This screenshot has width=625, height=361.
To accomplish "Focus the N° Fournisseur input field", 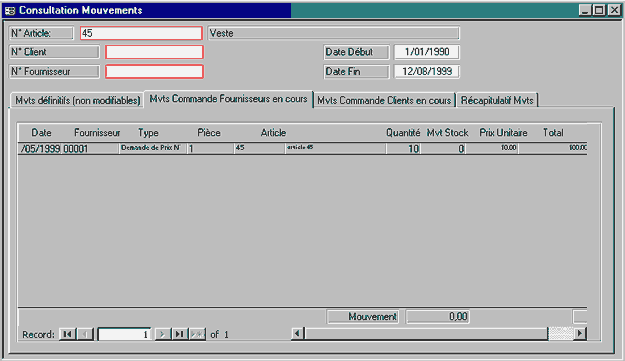I will pyautogui.click(x=154, y=71).
